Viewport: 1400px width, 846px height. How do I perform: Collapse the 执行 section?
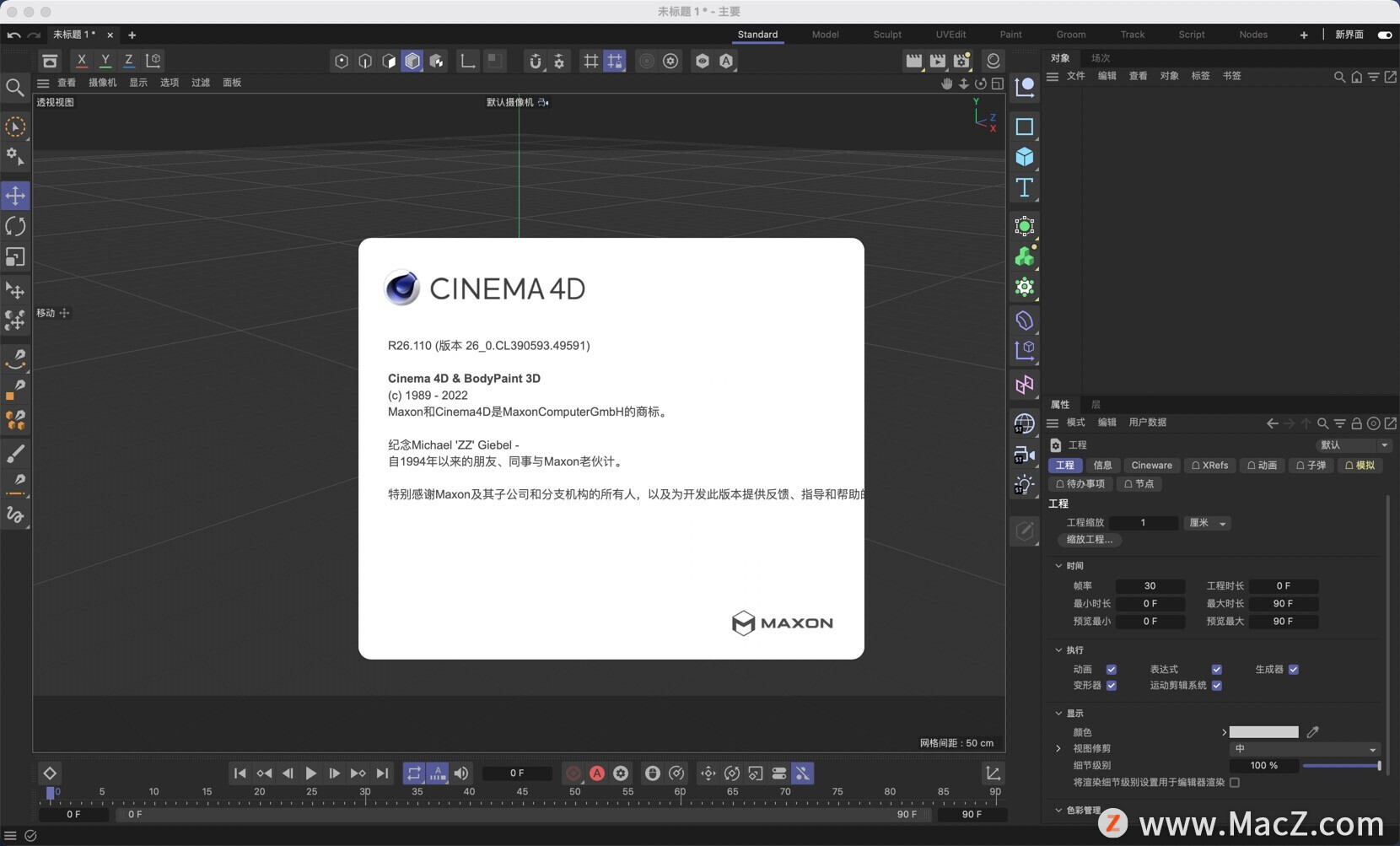coord(1059,650)
